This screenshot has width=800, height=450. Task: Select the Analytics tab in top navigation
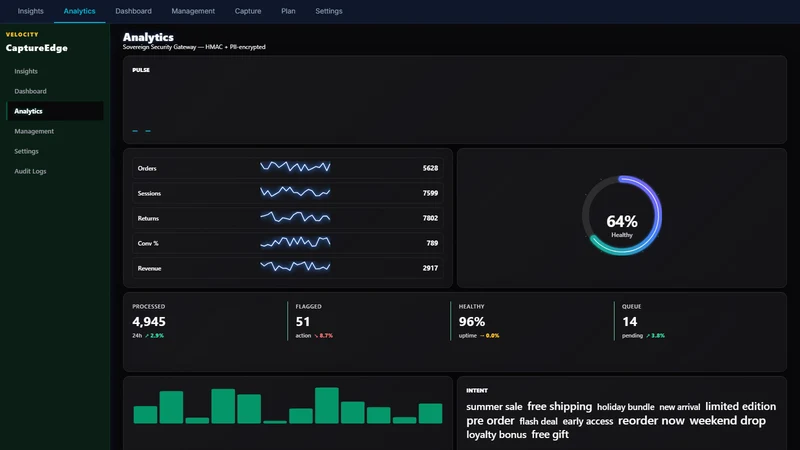click(80, 11)
